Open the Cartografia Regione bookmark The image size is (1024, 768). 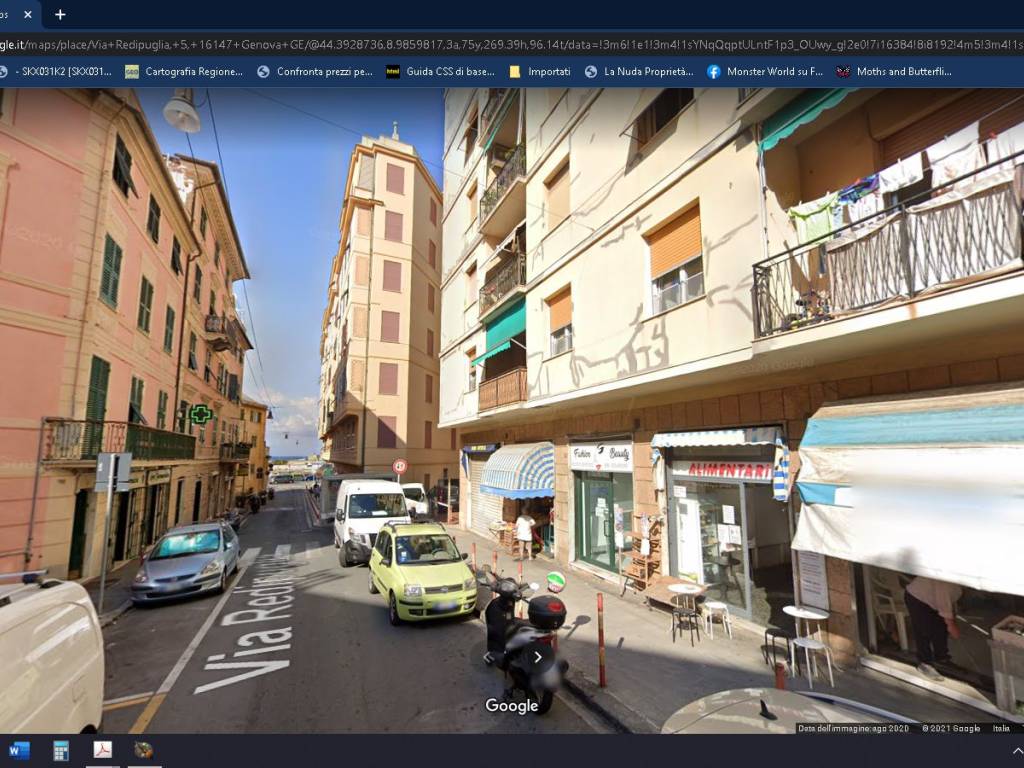tap(184, 72)
